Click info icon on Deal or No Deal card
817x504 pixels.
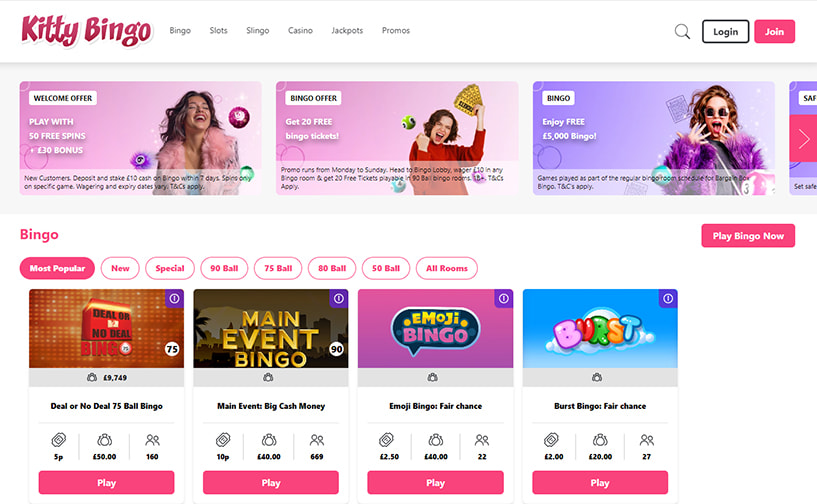(x=175, y=299)
